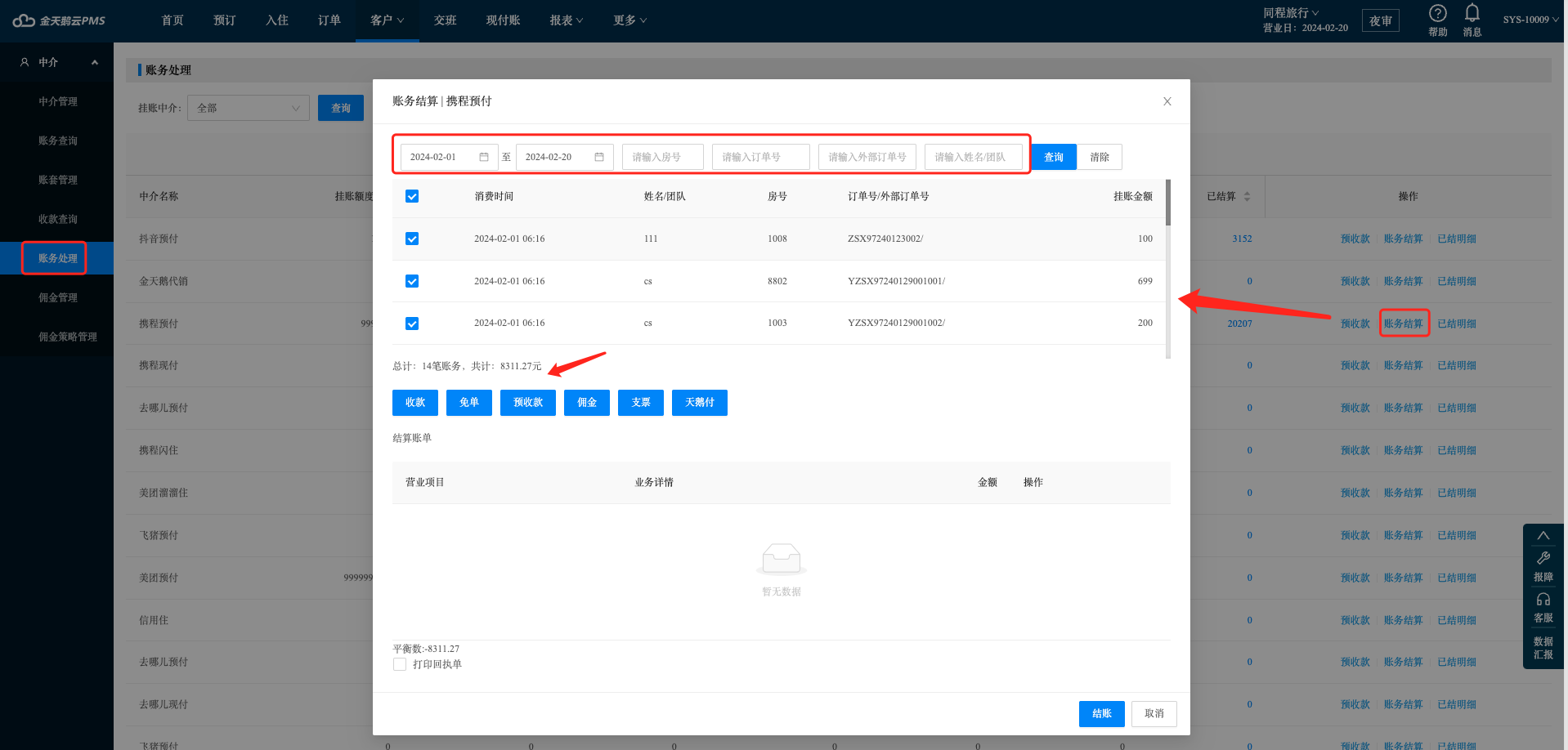This screenshot has width=1568, height=750.
Task: Click 已结明细 link in 抖音预付 row
Action: click(x=1457, y=239)
